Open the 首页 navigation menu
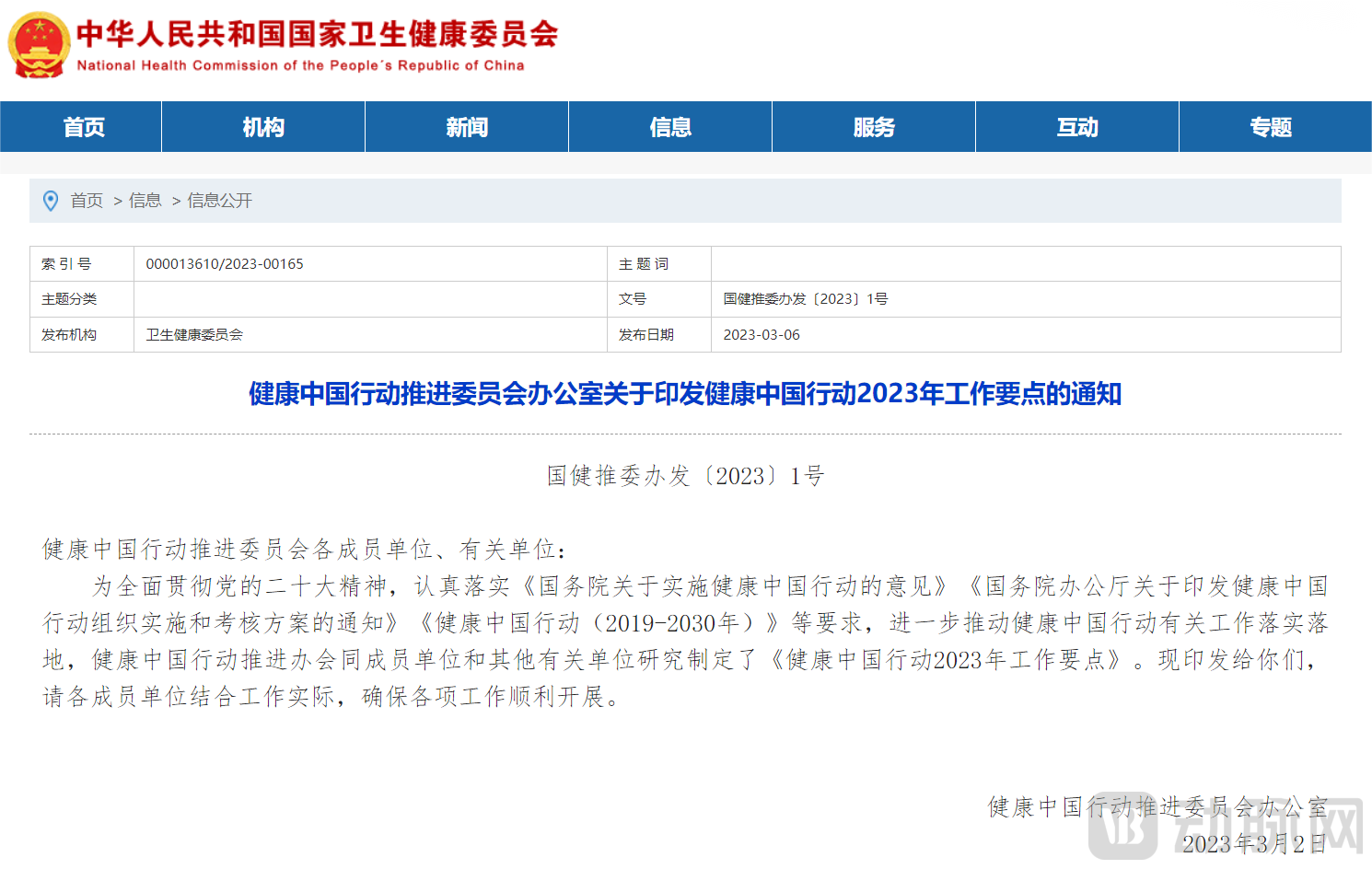This screenshot has height=869, width=1372. [x=82, y=126]
